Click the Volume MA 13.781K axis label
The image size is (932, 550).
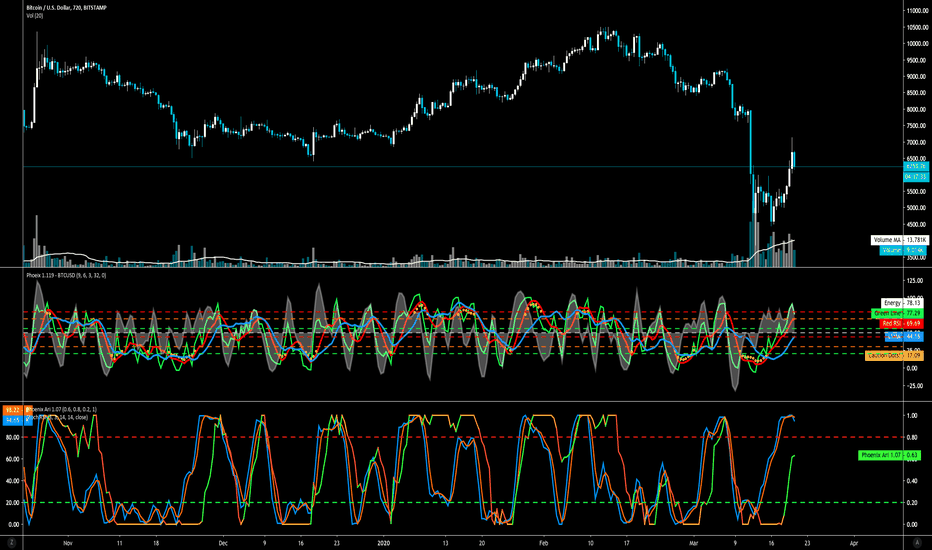900,240
